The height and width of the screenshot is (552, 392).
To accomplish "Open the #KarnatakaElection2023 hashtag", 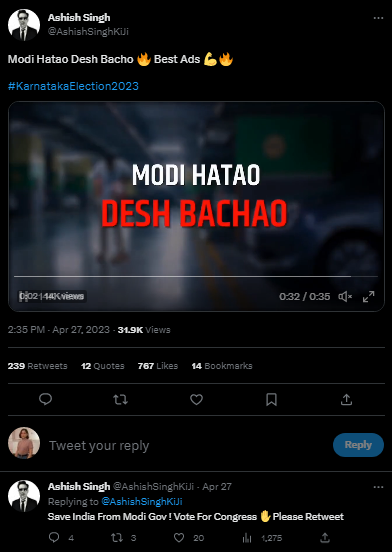I will (73, 86).
